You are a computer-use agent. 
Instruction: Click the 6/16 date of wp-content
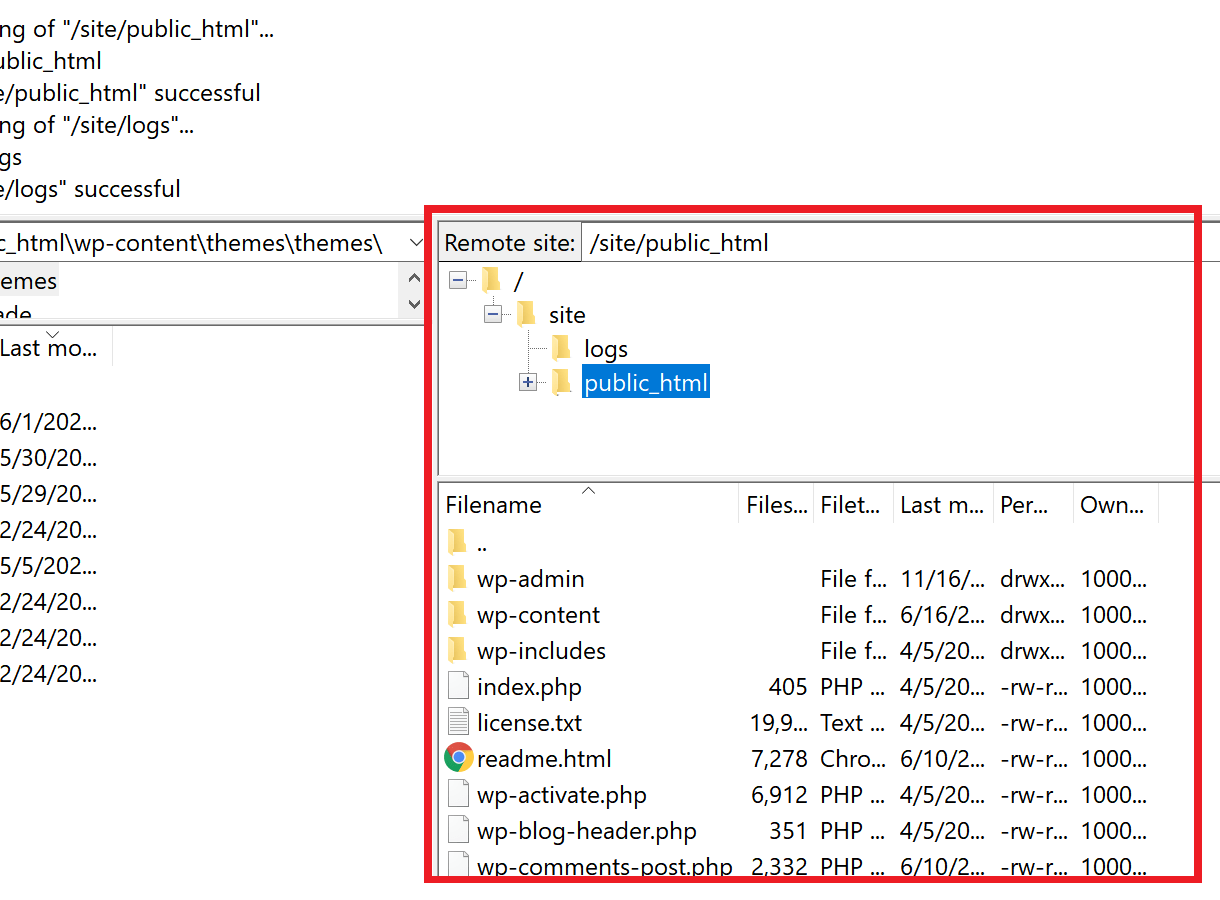[943, 615]
